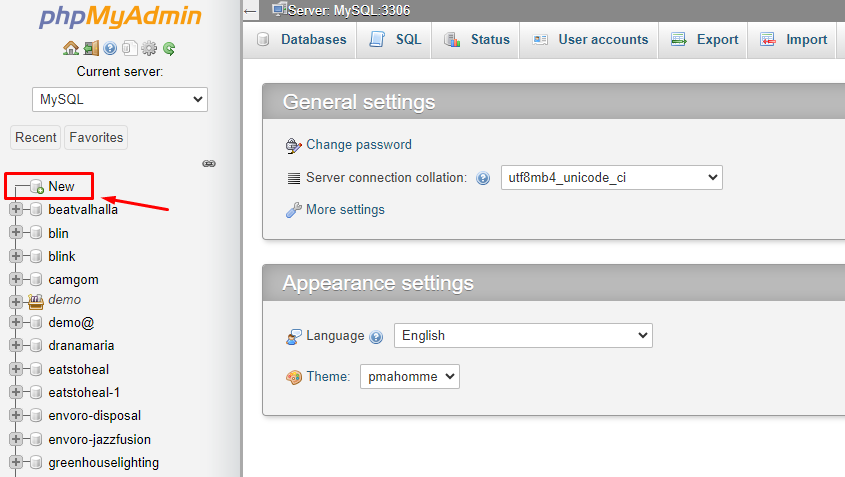Open the Language English dropdown
The width and height of the screenshot is (845, 477).
coord(523,336)
